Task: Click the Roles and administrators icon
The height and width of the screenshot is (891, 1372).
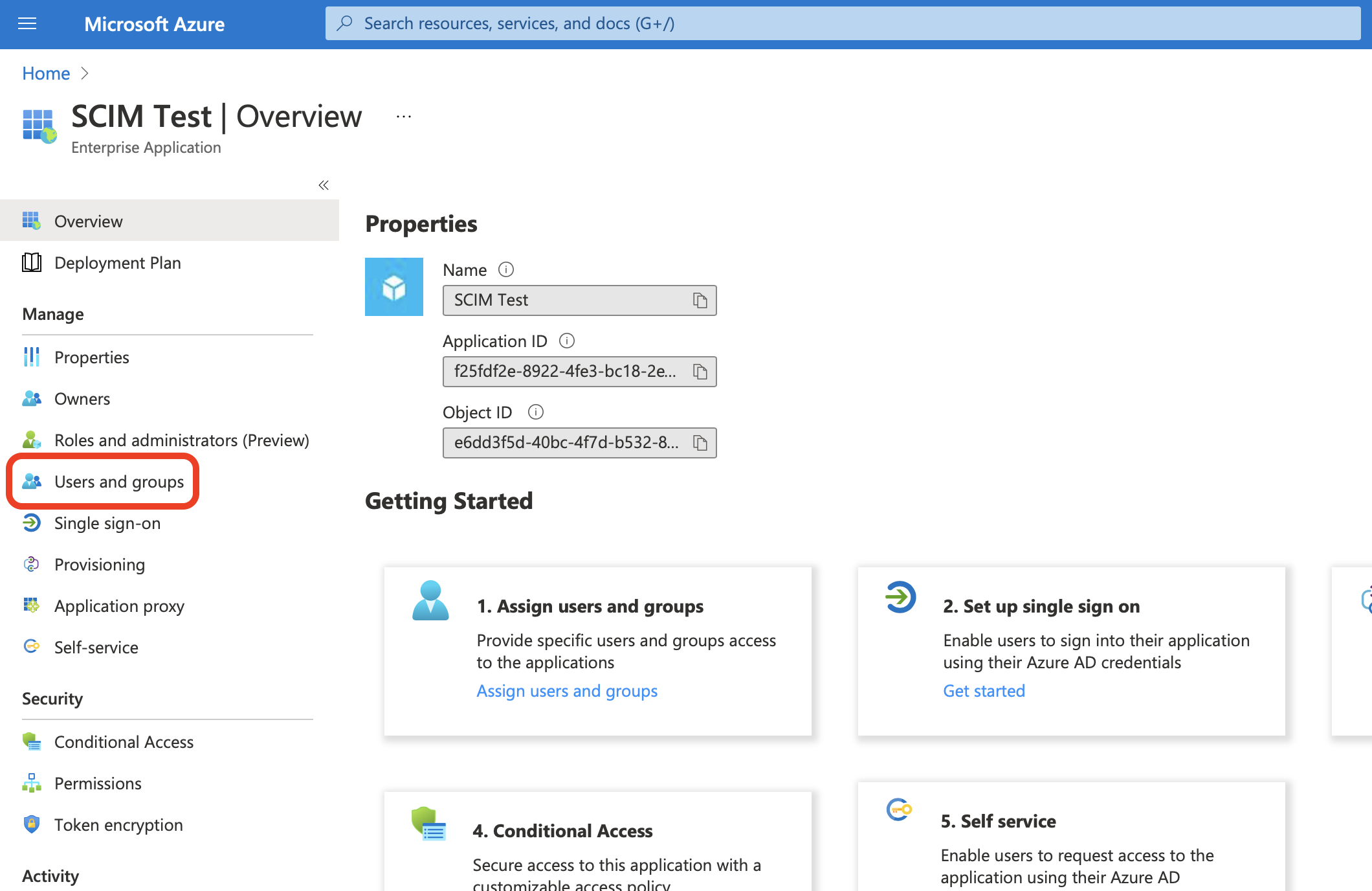Action: 32,440
